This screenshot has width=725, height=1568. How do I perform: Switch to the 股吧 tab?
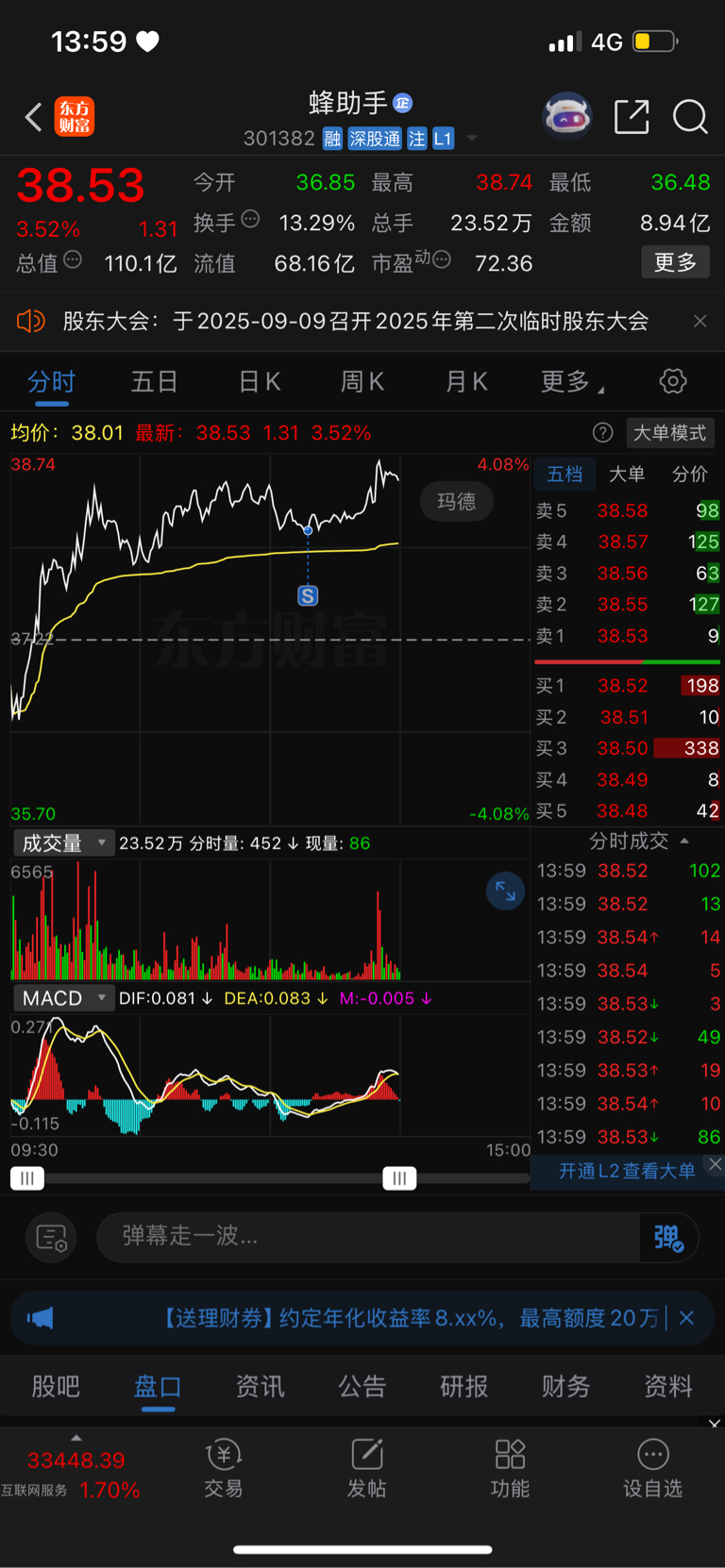(56, 1386)
